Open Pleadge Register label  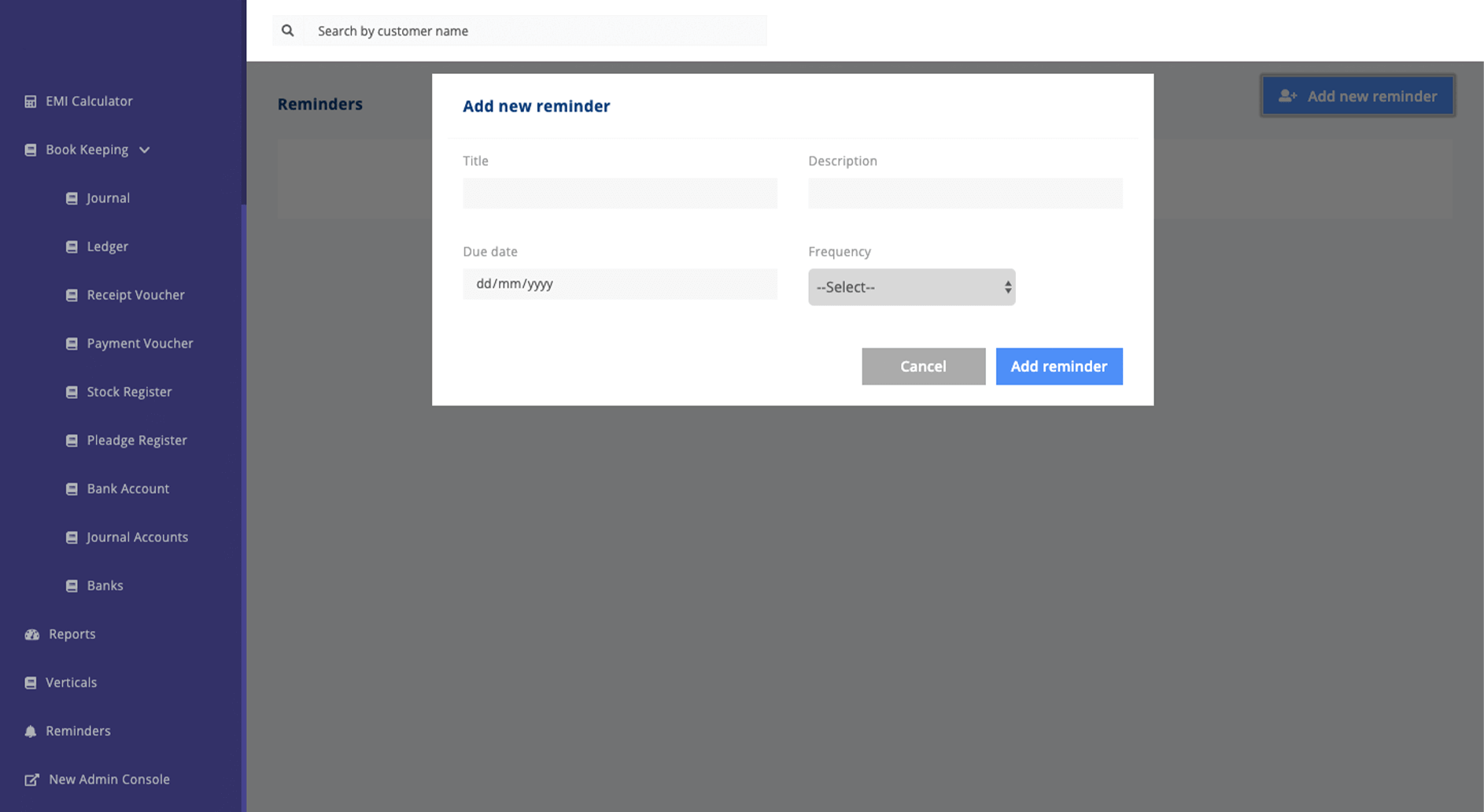pyautogui.click(x=137, y=440)
